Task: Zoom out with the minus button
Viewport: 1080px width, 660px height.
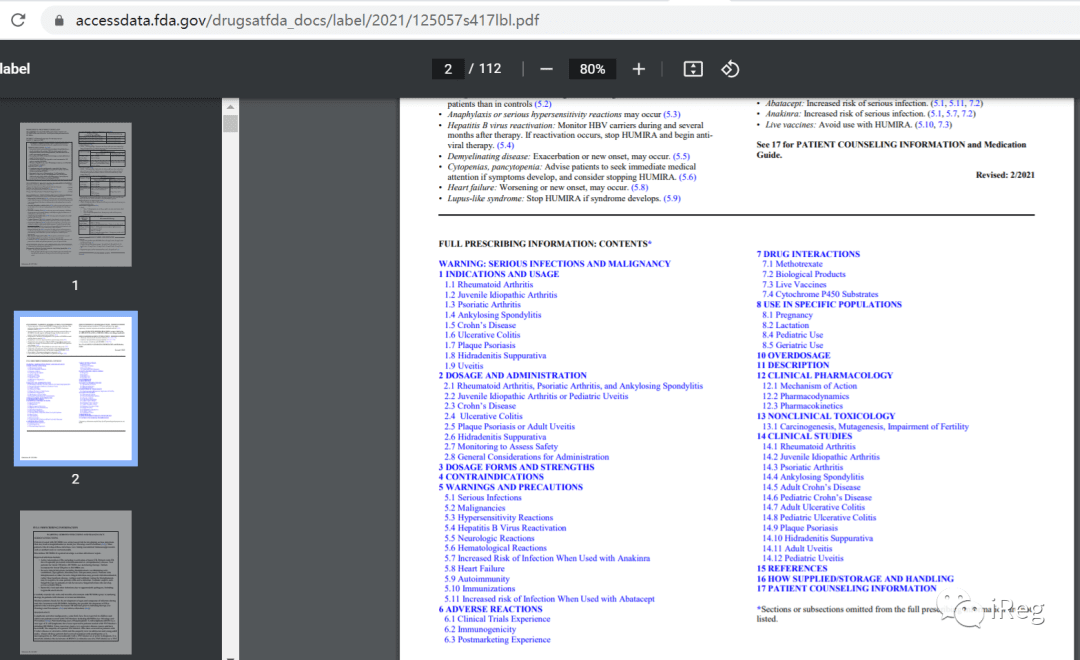Action: pyautogui.click(x=546, y=69)
